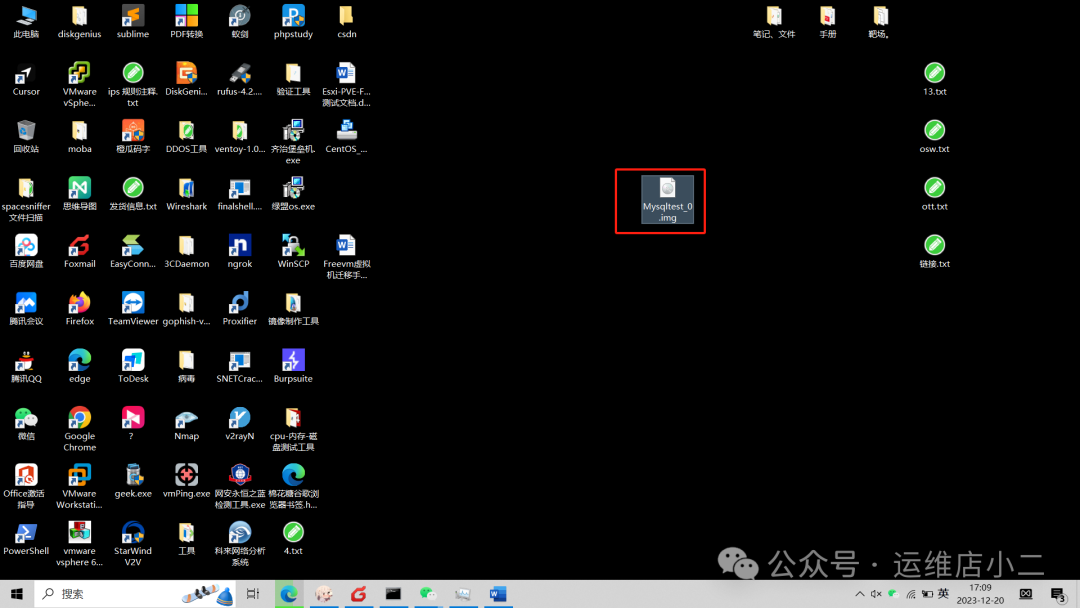Screen dimensions: 1080x608
Task: Select the CentOS desktop icon
Action: point(346,136)
